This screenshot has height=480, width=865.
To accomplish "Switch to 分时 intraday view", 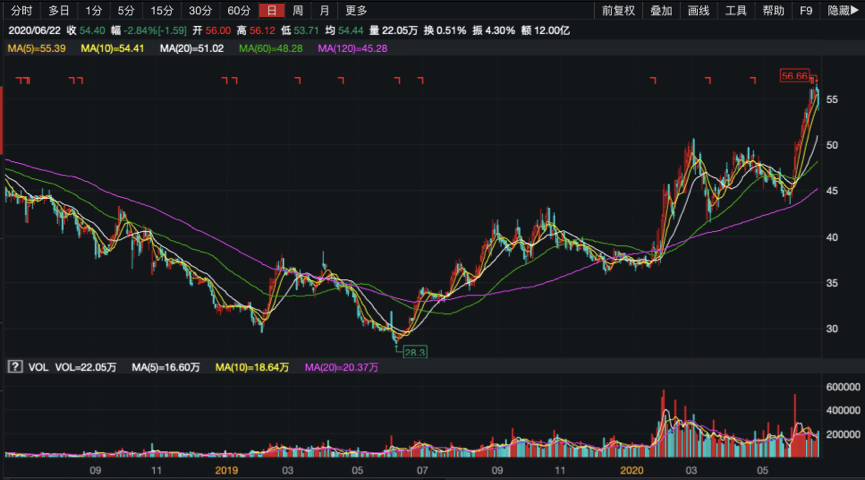I will coord(21,11).
